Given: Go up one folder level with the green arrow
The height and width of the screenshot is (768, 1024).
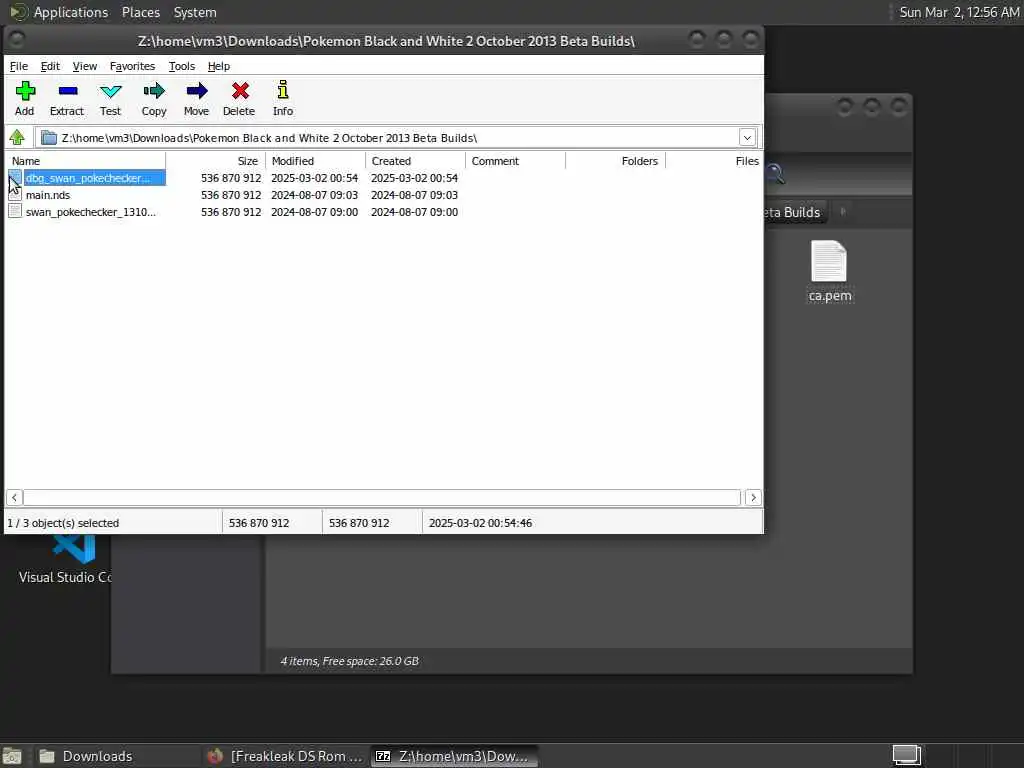Looking at the screenshot, I should pyautogui.click(x=17, y=138).
